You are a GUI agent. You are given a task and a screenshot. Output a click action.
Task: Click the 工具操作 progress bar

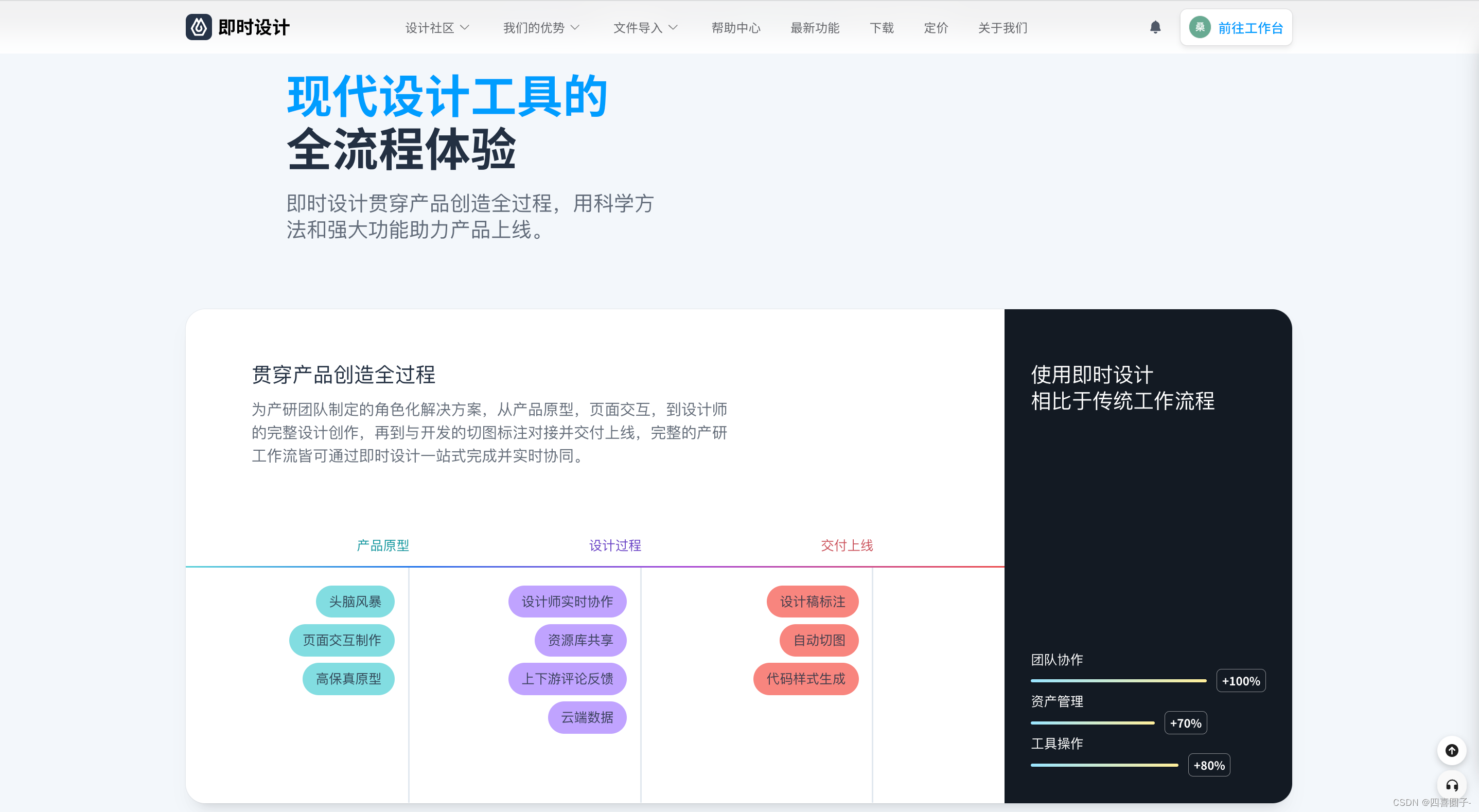pos(1104,765)
